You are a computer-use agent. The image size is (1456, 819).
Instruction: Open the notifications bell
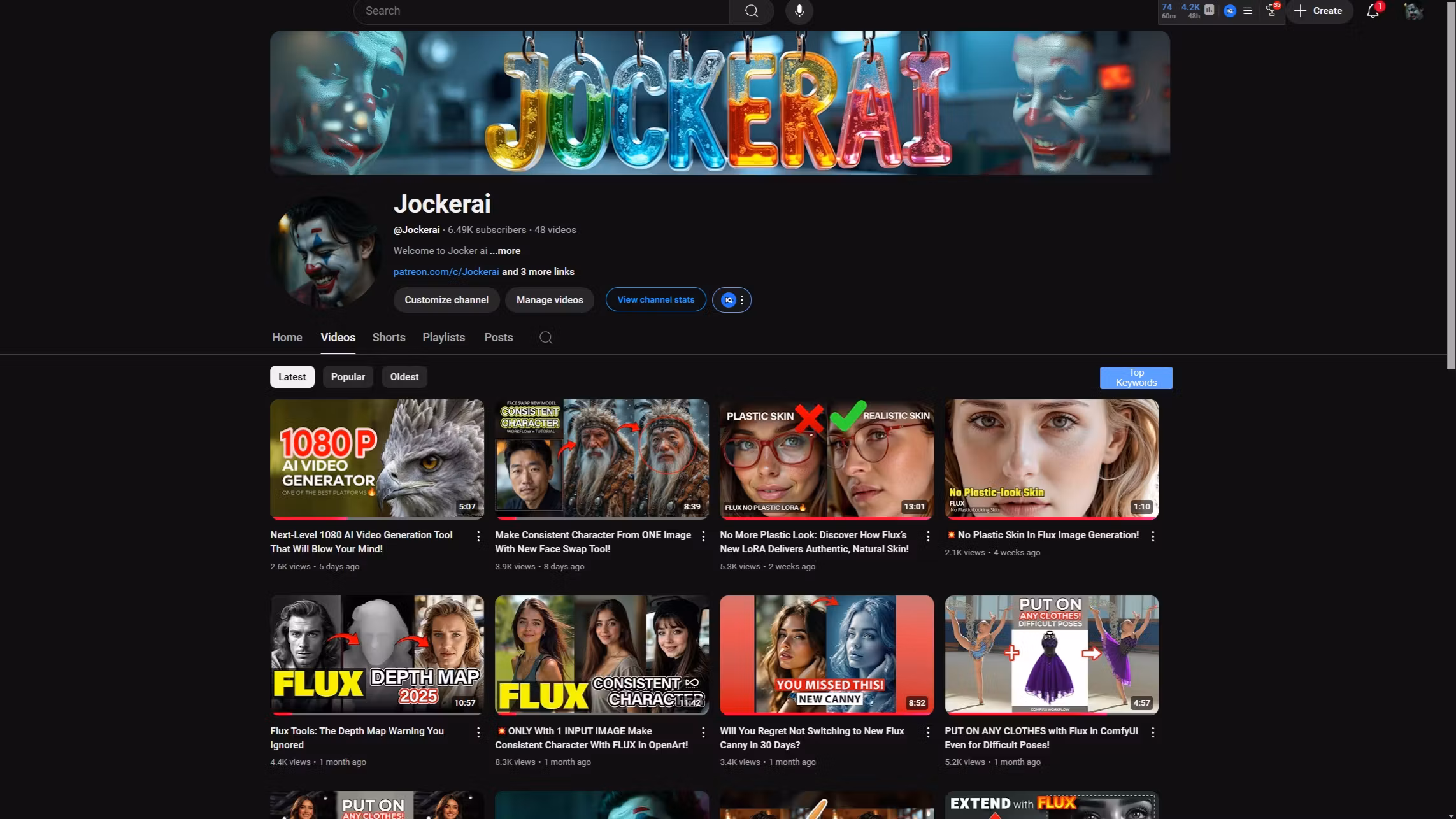(x=1373, y=11)
